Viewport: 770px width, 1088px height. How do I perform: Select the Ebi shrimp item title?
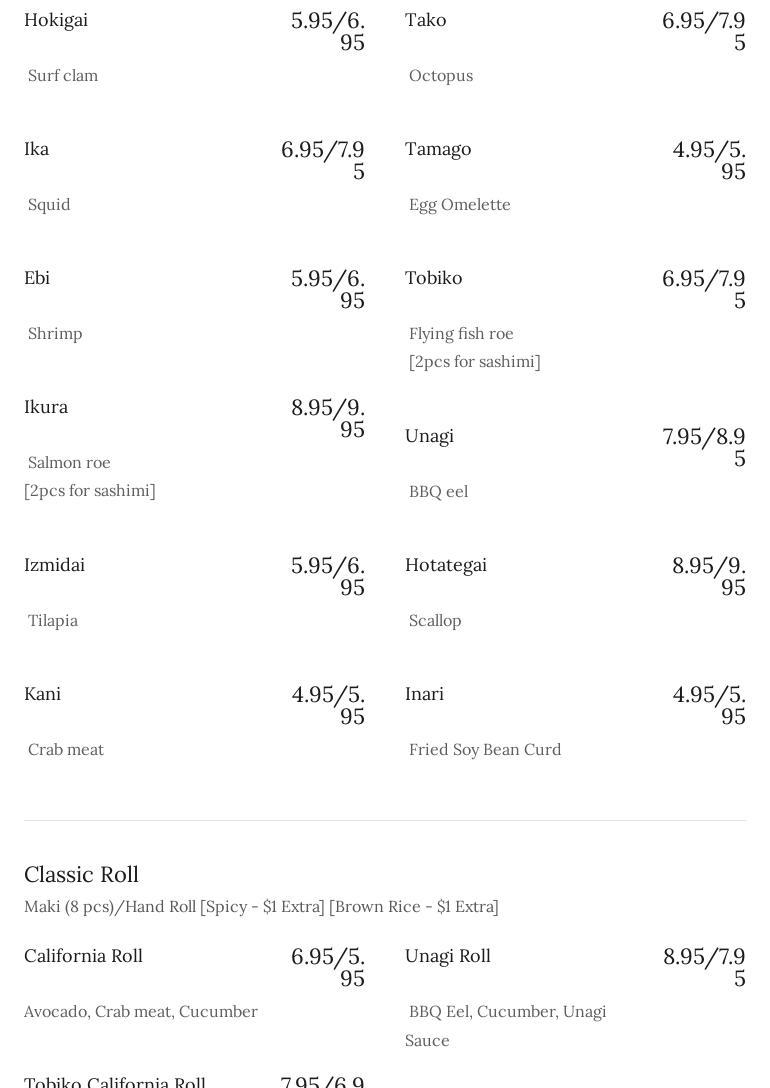(x=37, y=278)
